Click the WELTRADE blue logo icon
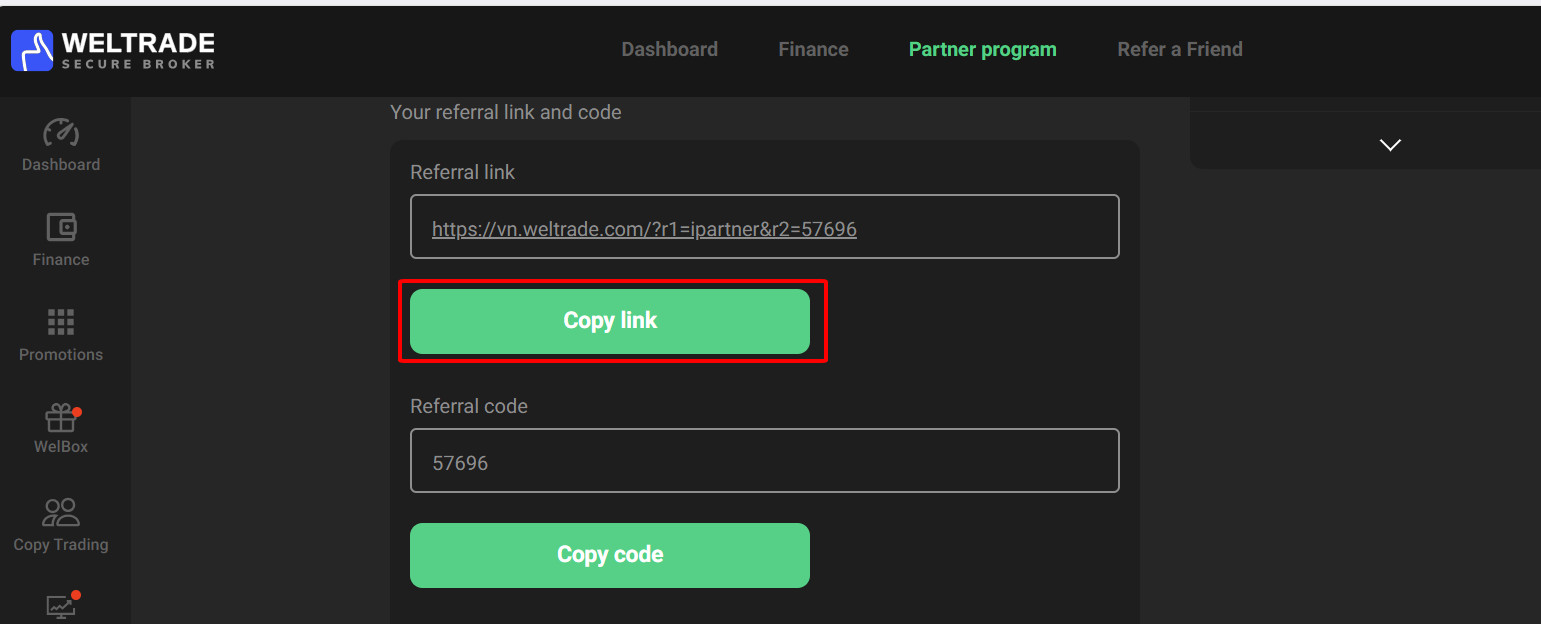Viewport: 1541px width, 624px height. (x=32, y=50)
